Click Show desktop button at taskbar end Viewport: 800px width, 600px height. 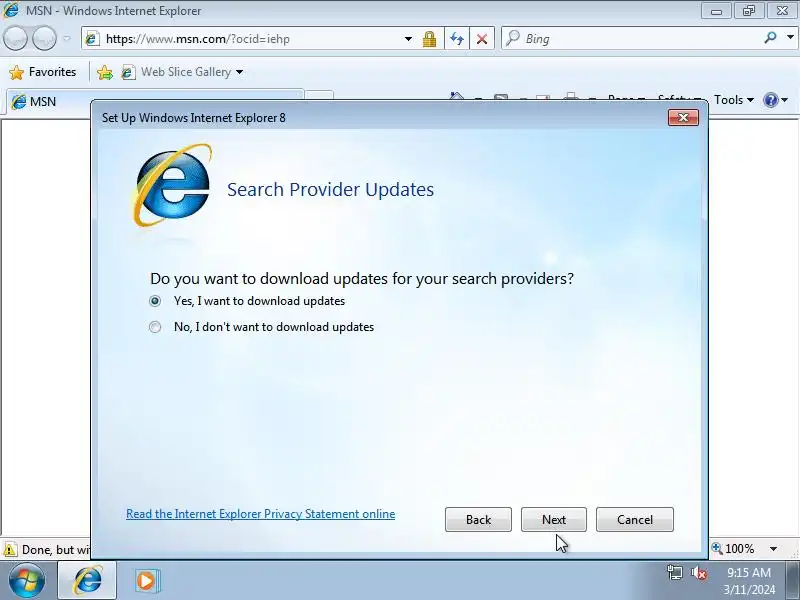click(793, 581)
